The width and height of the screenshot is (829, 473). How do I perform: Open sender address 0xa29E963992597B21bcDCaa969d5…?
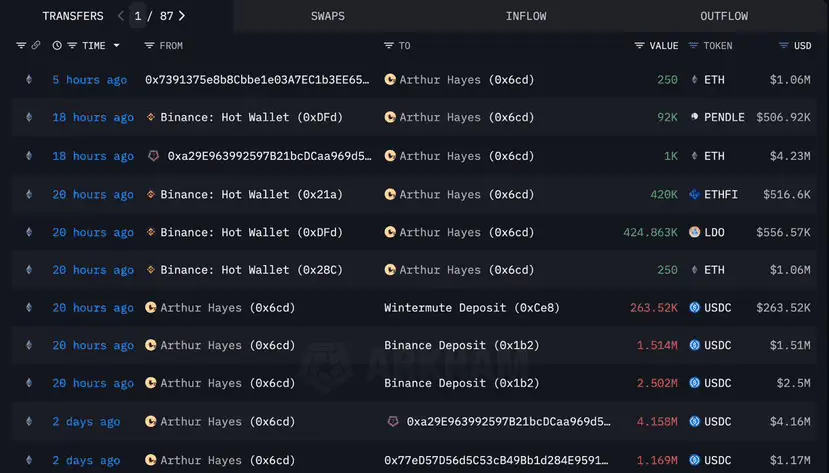point(270,156)
